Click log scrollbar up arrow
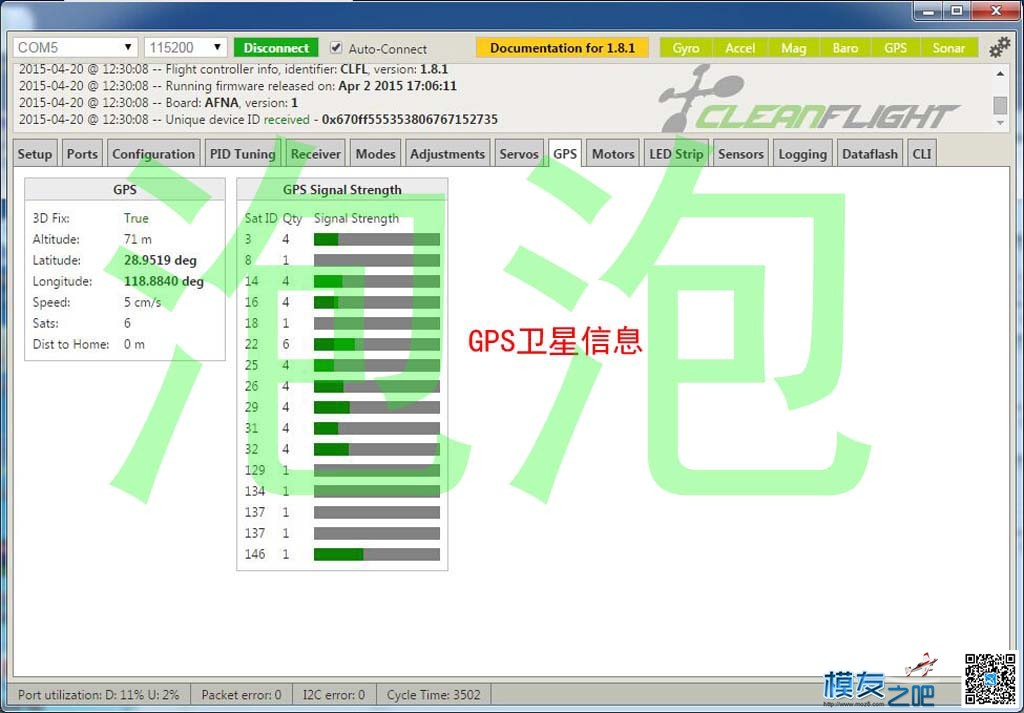Image resolution: width=1024 pixels, height=713 pixels. click(x=1000, y=74)
